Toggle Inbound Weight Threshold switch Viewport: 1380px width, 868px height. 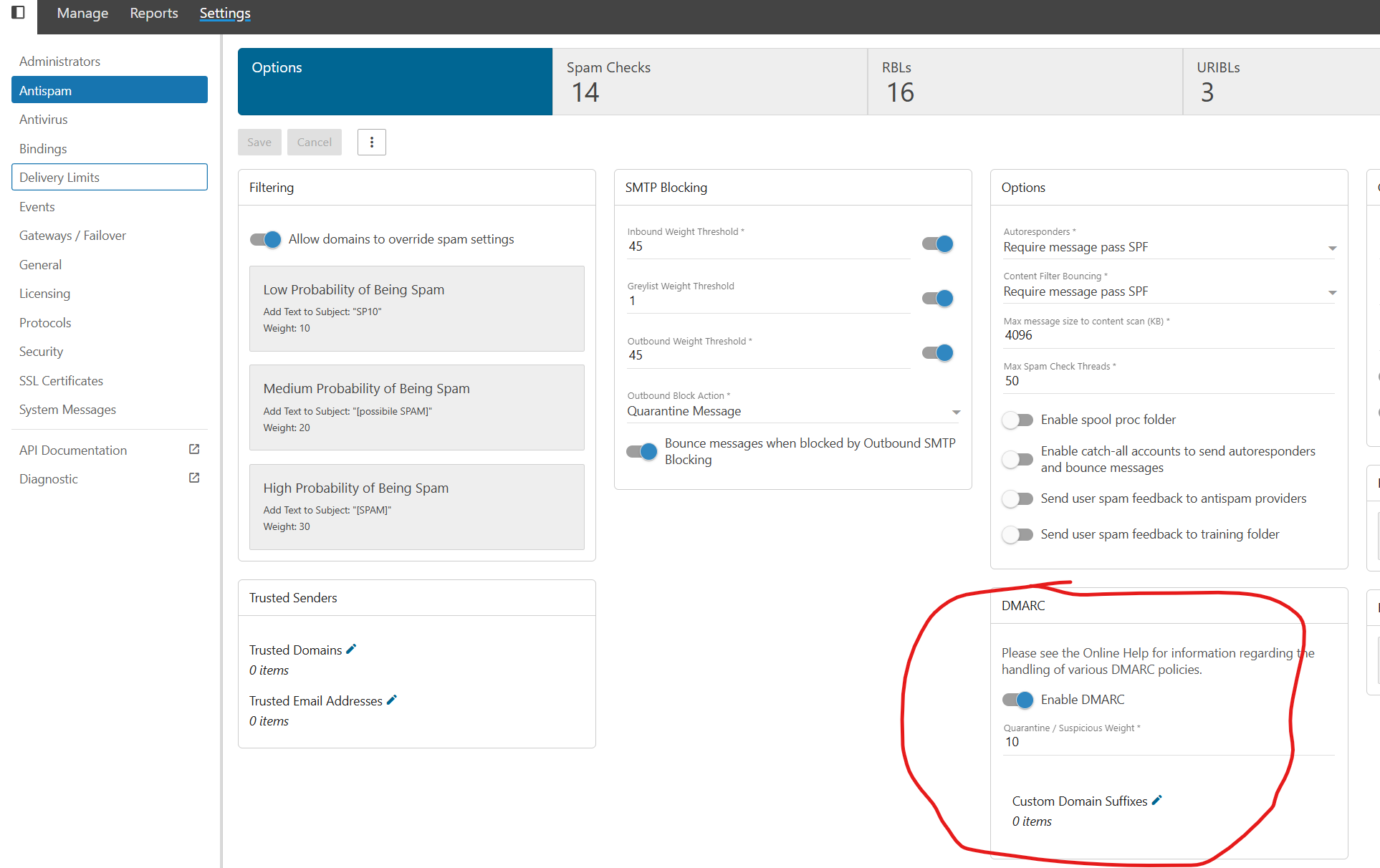pos(937,244)
